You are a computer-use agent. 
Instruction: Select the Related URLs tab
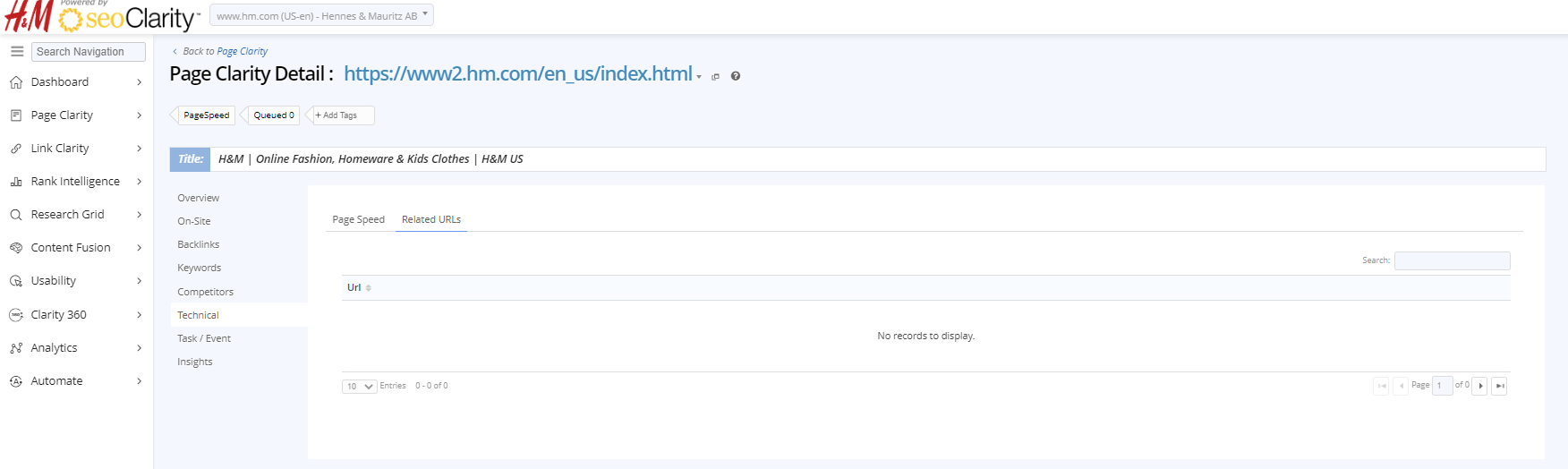(431, 219)
